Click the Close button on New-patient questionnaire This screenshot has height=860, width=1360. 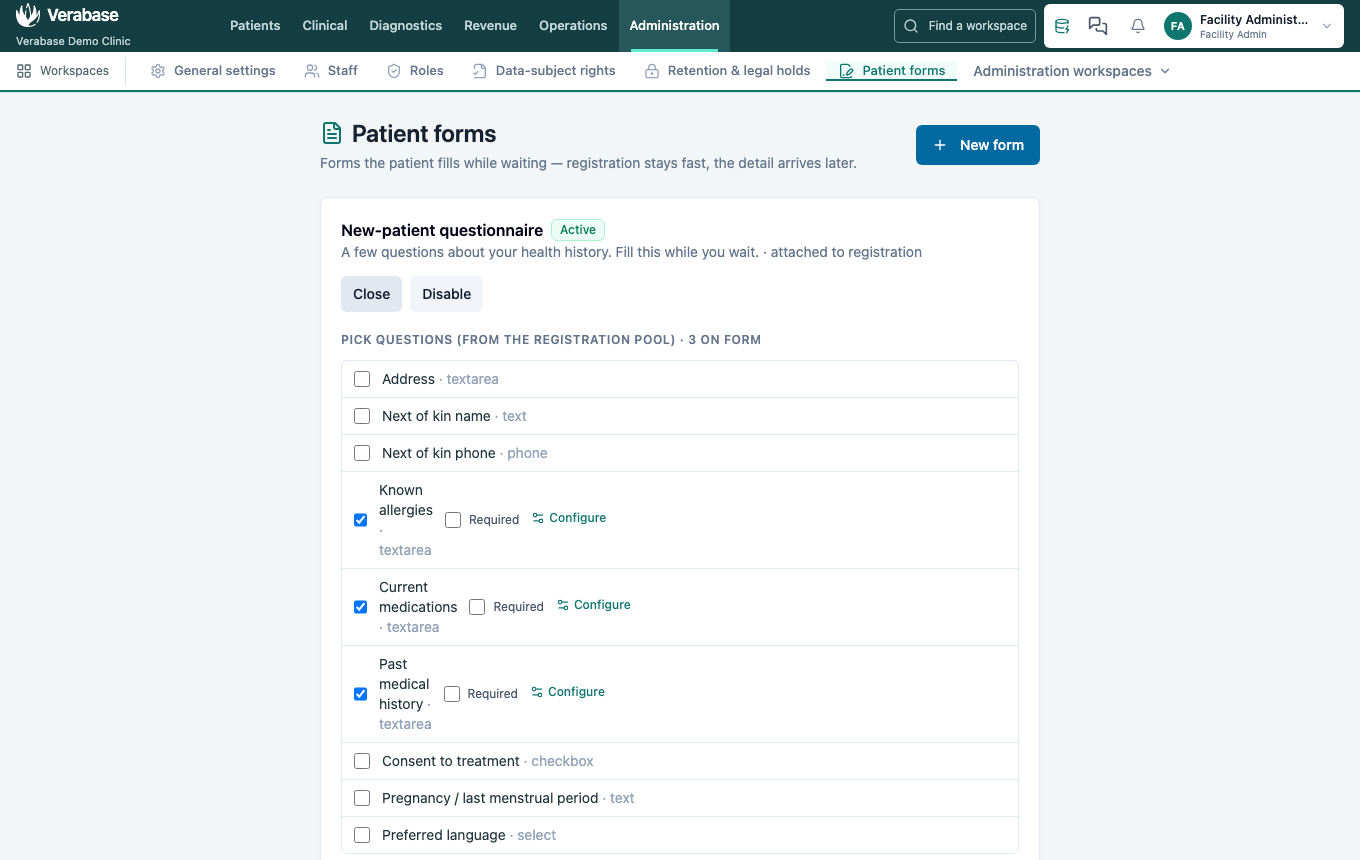point(372,294)
